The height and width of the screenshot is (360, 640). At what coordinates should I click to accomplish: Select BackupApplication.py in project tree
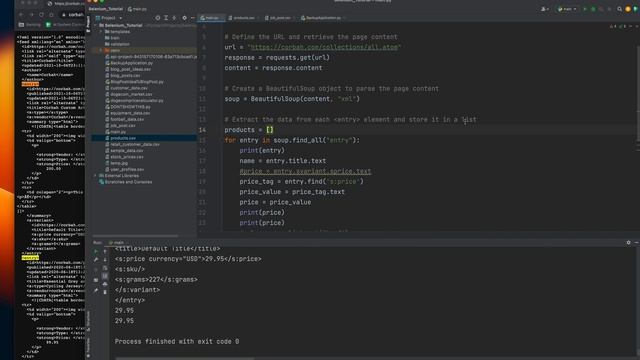click(x=129, y=63)
